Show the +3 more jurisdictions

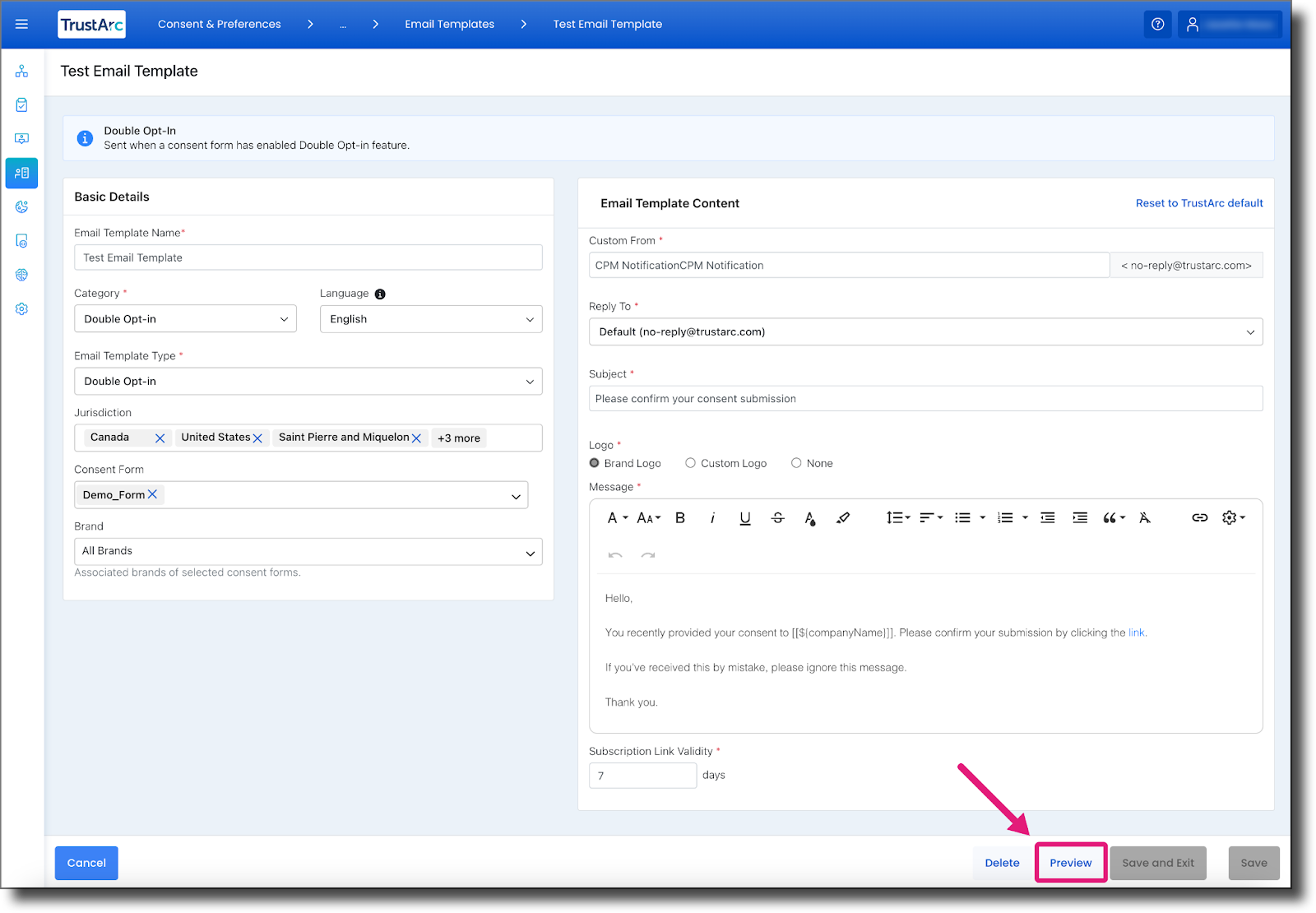[x=459, y=438]
